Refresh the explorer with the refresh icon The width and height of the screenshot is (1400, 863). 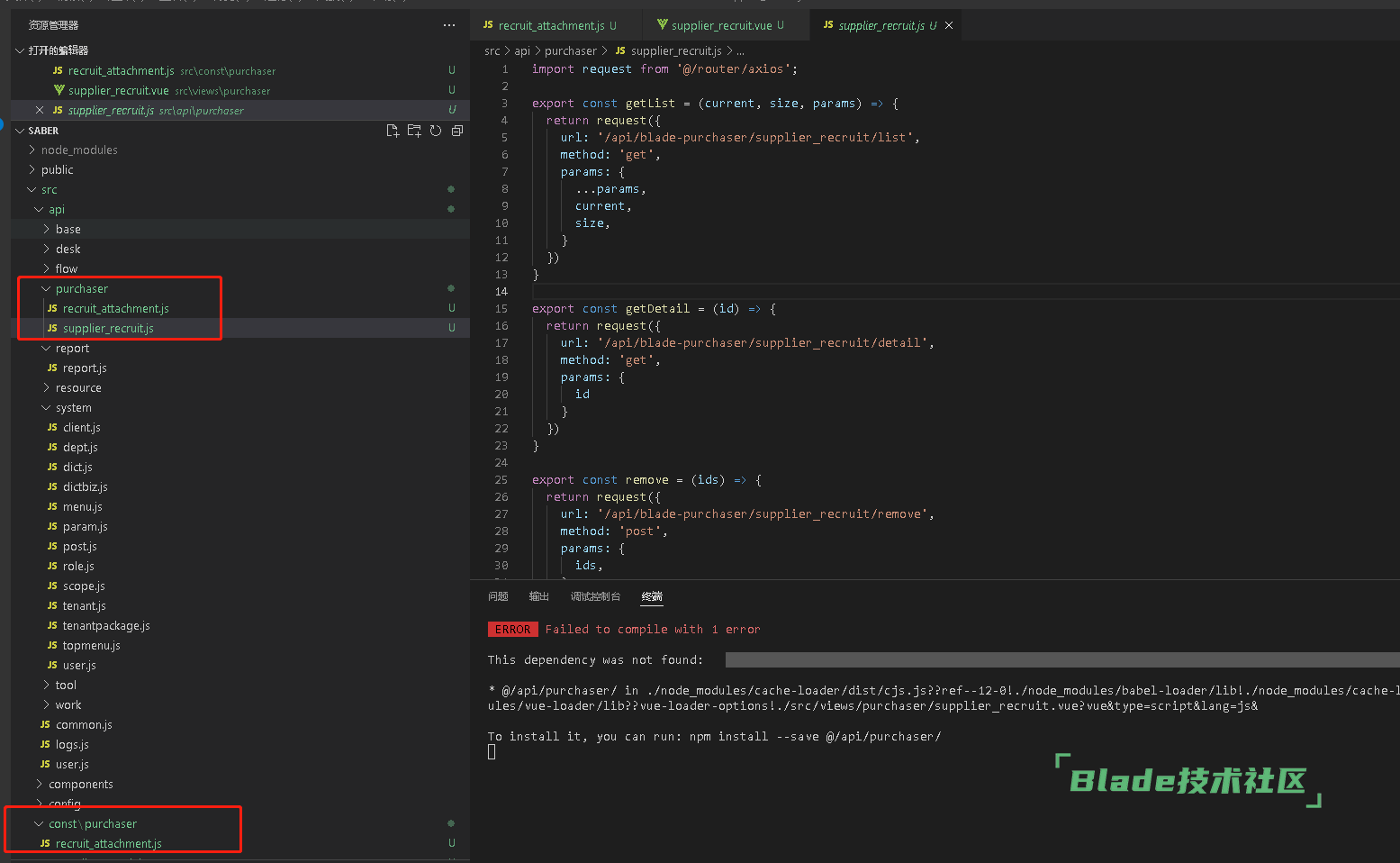click(436, 131)
